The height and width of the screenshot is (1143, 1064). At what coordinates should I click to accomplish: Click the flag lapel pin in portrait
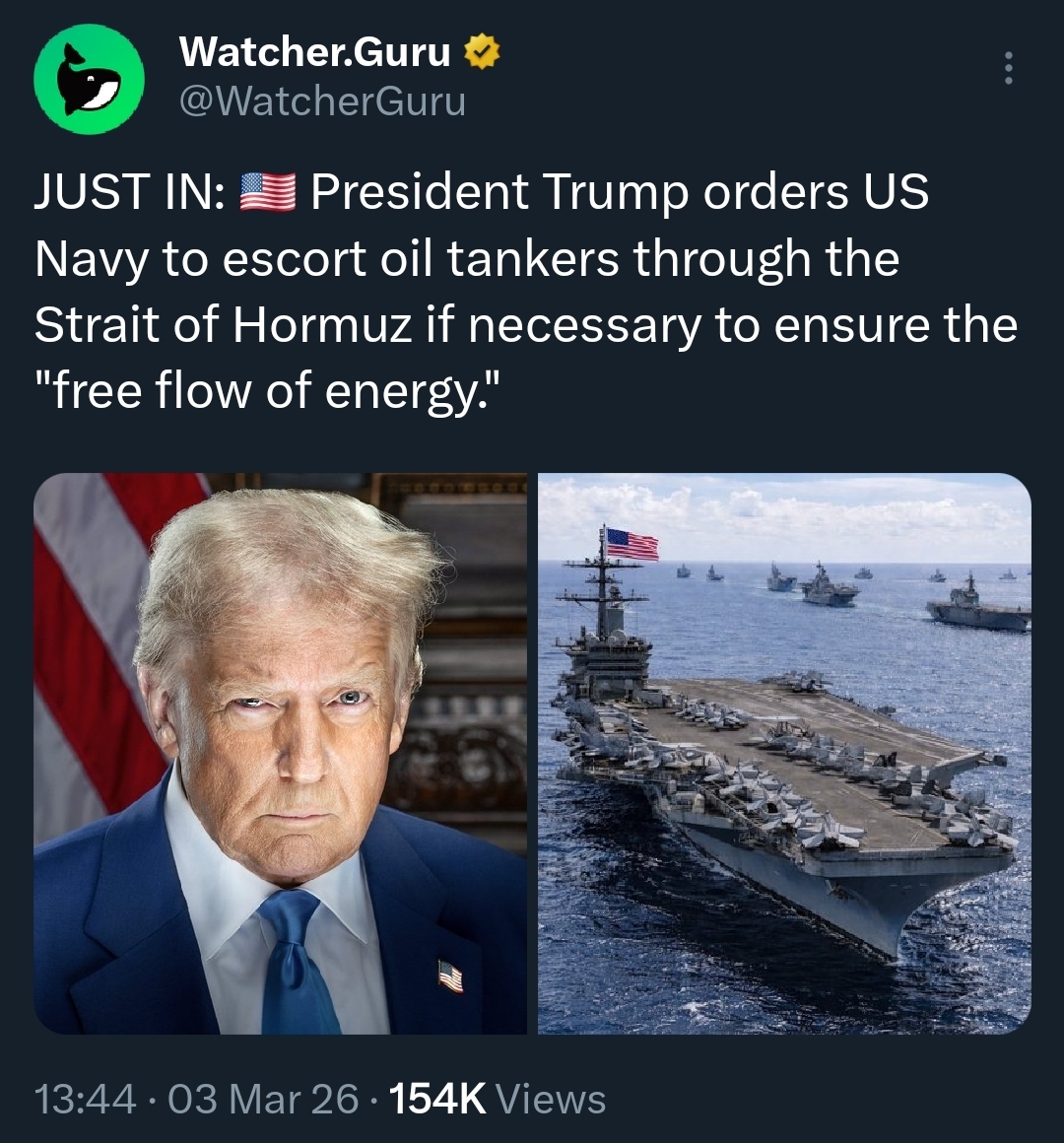coord(449,976)
